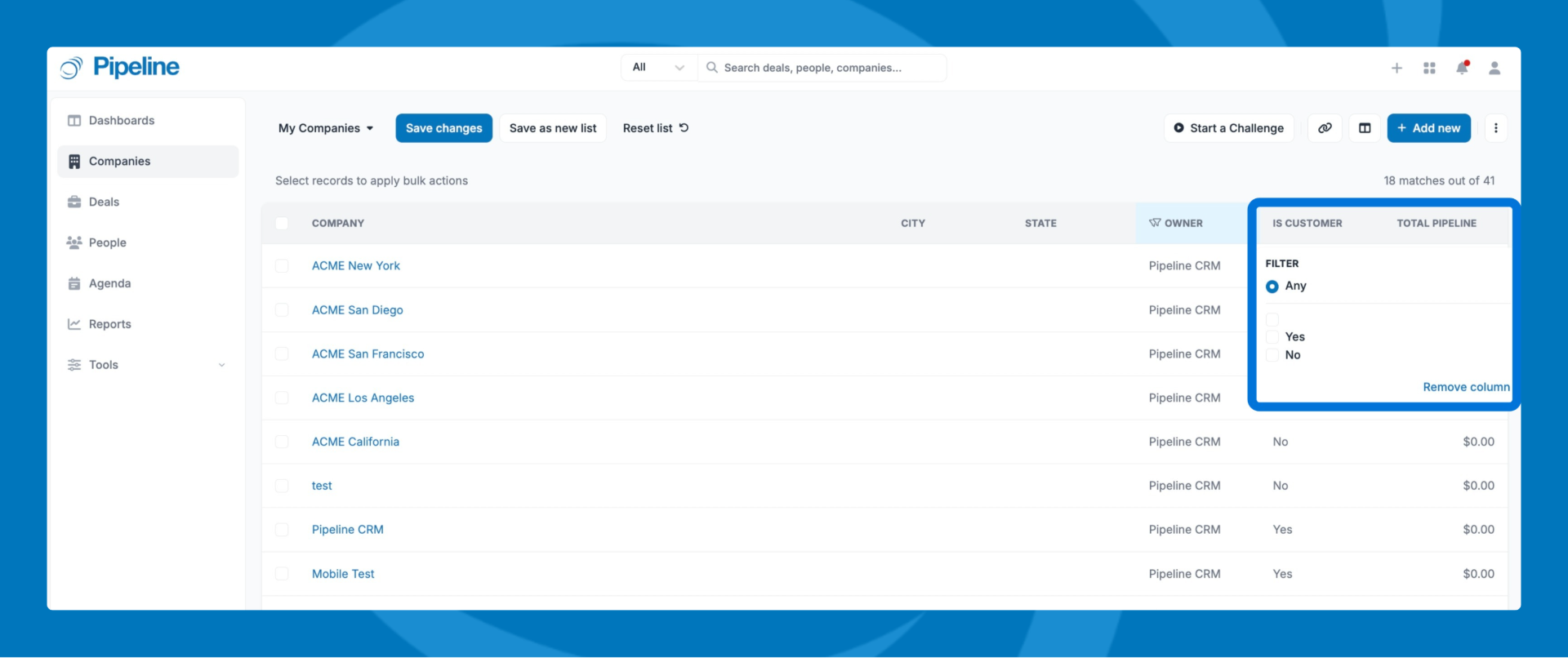1568x658 pixels.
Task: Open the Companies section
Action: tap(148, 162)
